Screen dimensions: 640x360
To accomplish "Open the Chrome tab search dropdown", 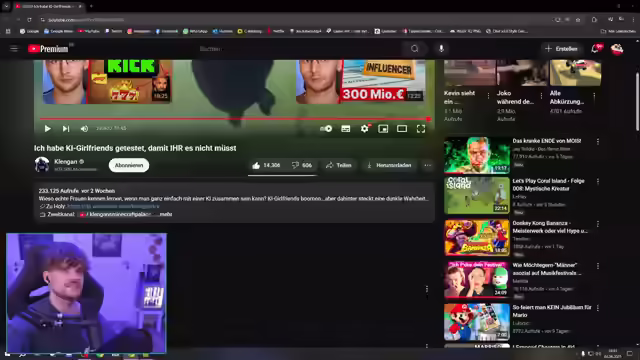I will click(6, 6).
